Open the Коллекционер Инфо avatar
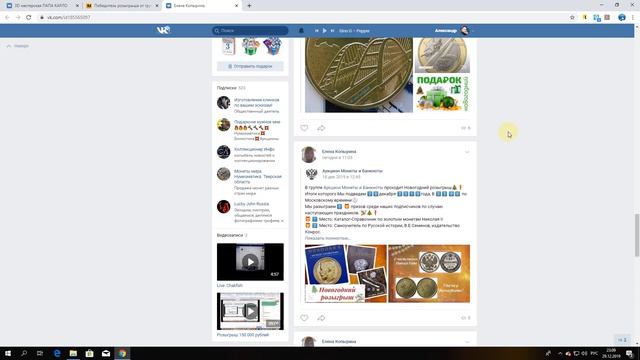Viewport: 640px width, 360px height. (224, 152)
